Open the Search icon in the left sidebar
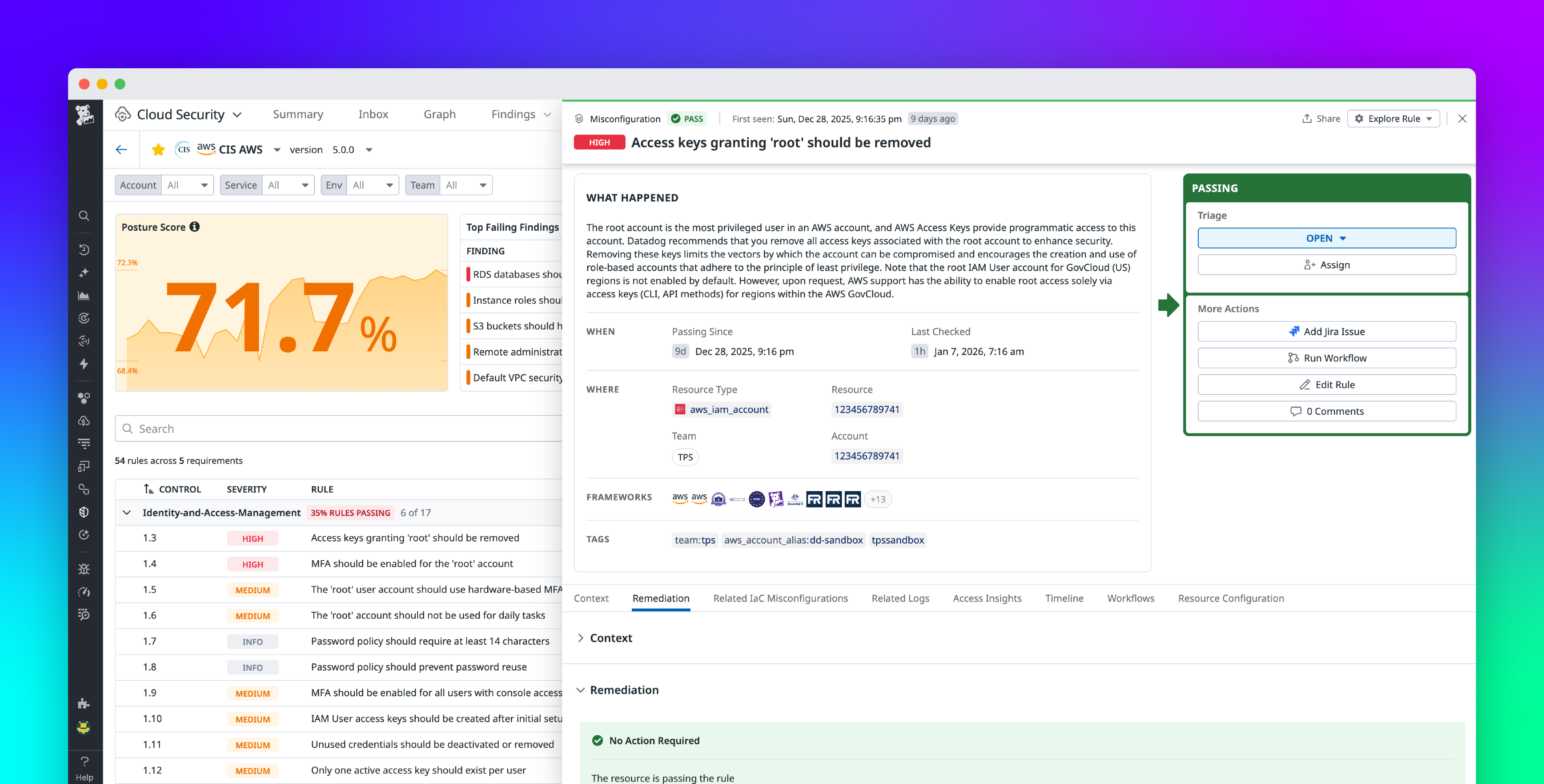This screenshot has height=784, width=1544. pyautogui.click(x=84, y=216)
